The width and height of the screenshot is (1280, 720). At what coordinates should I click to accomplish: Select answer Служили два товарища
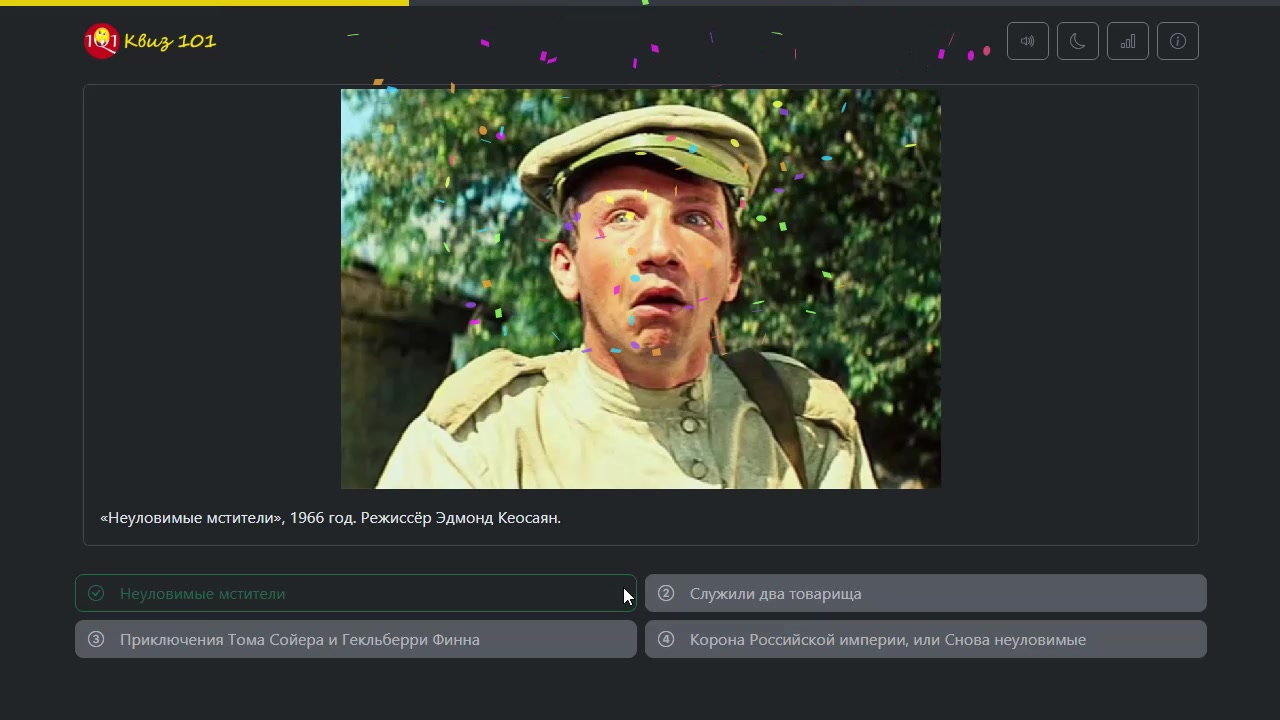(926, 593)
